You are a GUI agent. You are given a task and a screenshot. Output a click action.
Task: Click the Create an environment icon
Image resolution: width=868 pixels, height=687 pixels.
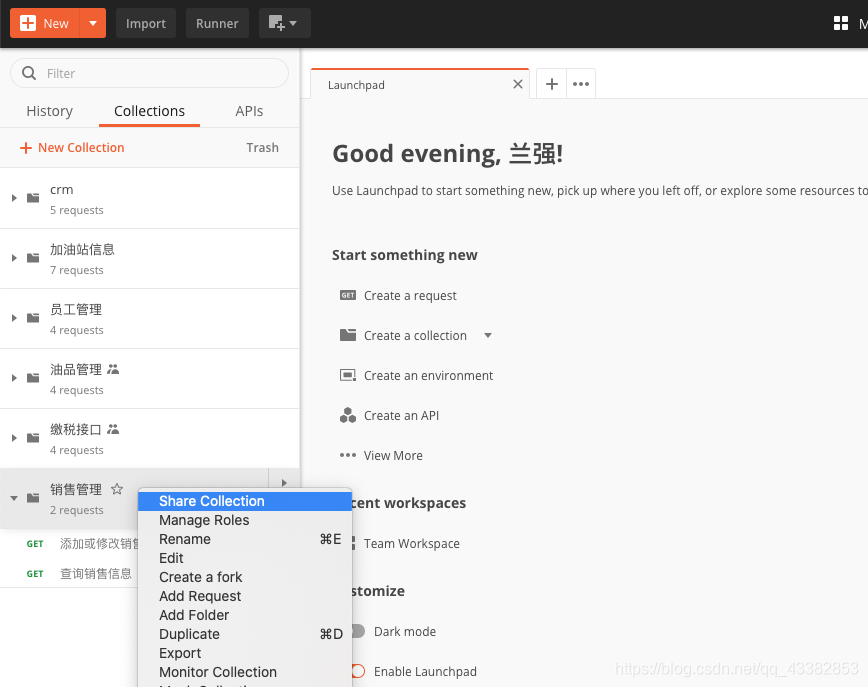pyautogui.click(x=348, y=375)
